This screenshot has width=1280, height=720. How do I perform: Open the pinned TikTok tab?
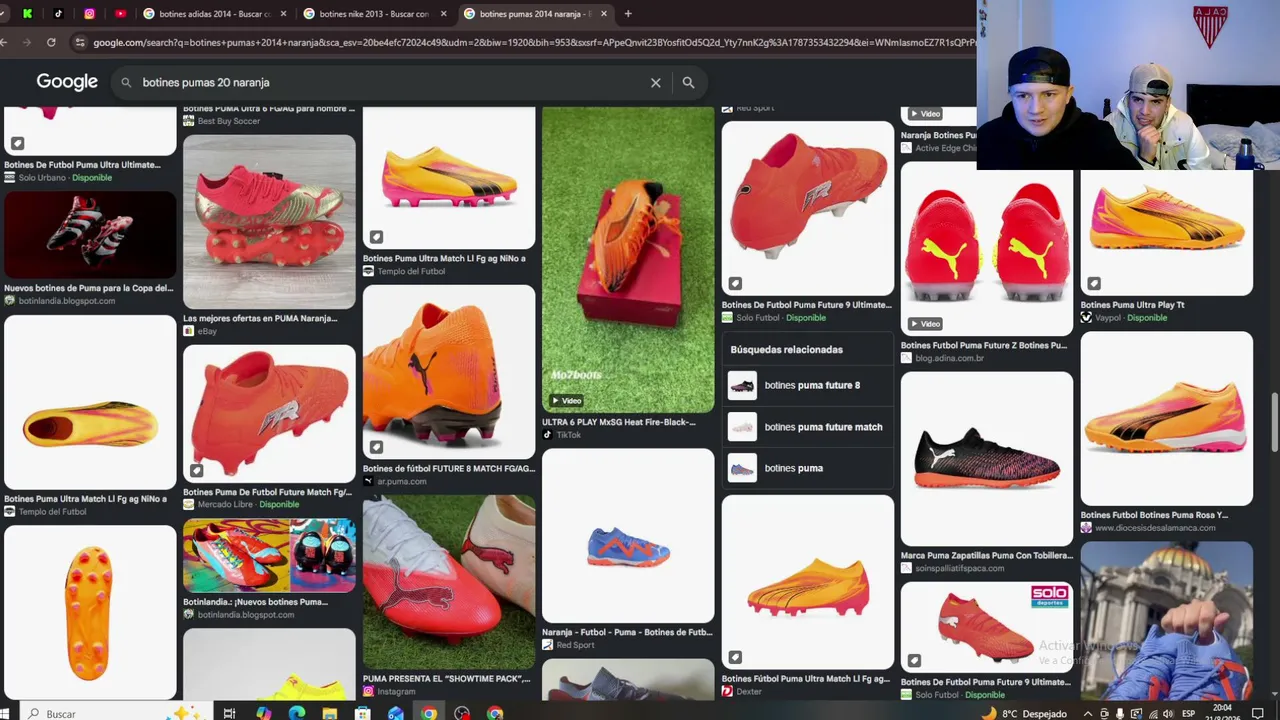(x=58, y=14)
